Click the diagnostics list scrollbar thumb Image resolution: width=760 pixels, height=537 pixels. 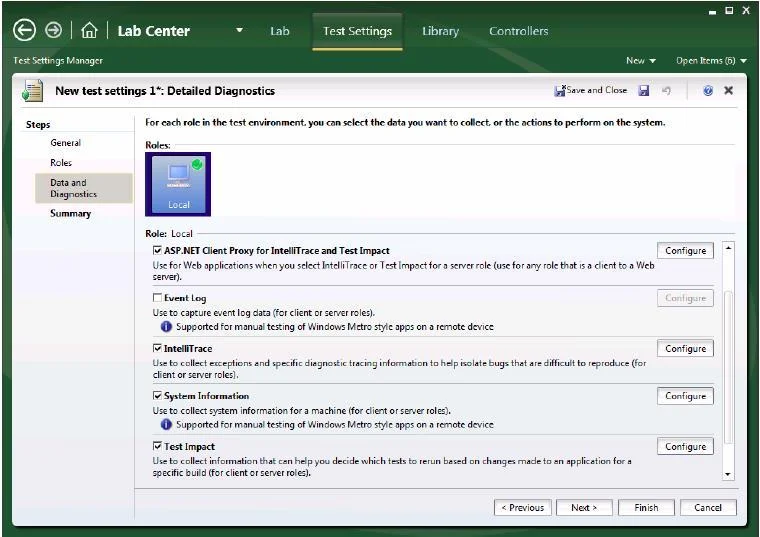pyautogui.click(x=728, y=367)
